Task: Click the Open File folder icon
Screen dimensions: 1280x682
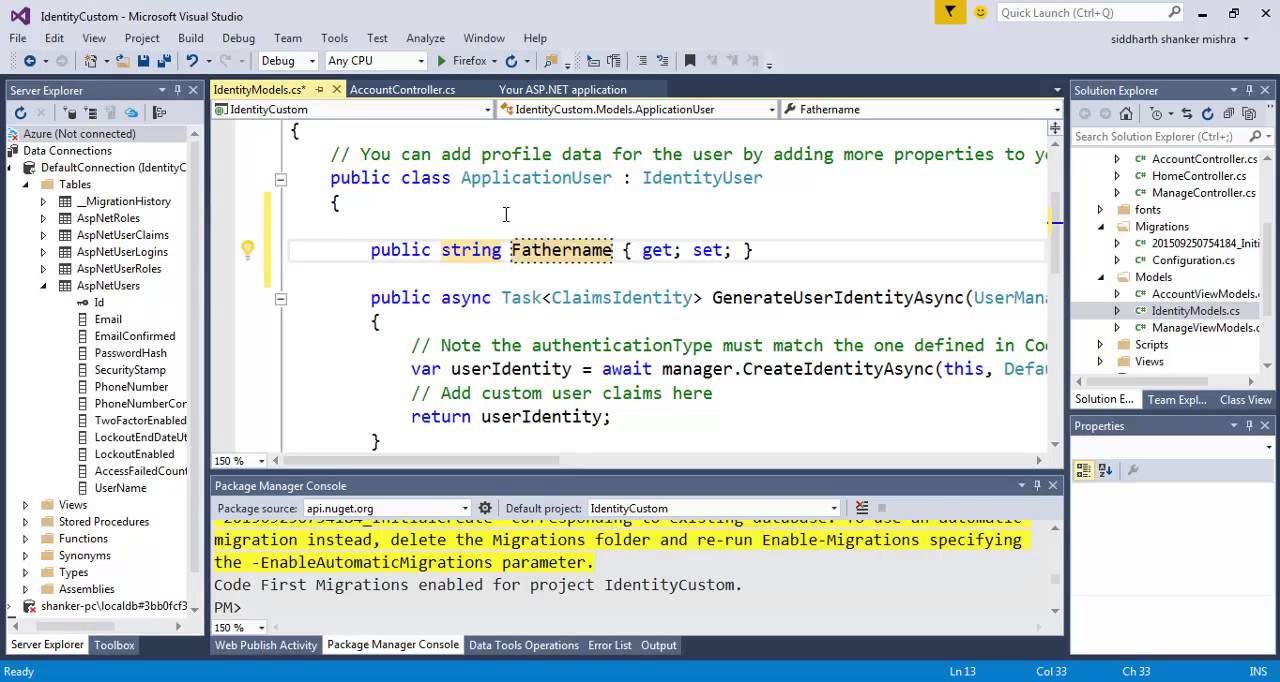Action: click(x=123, y=61)
